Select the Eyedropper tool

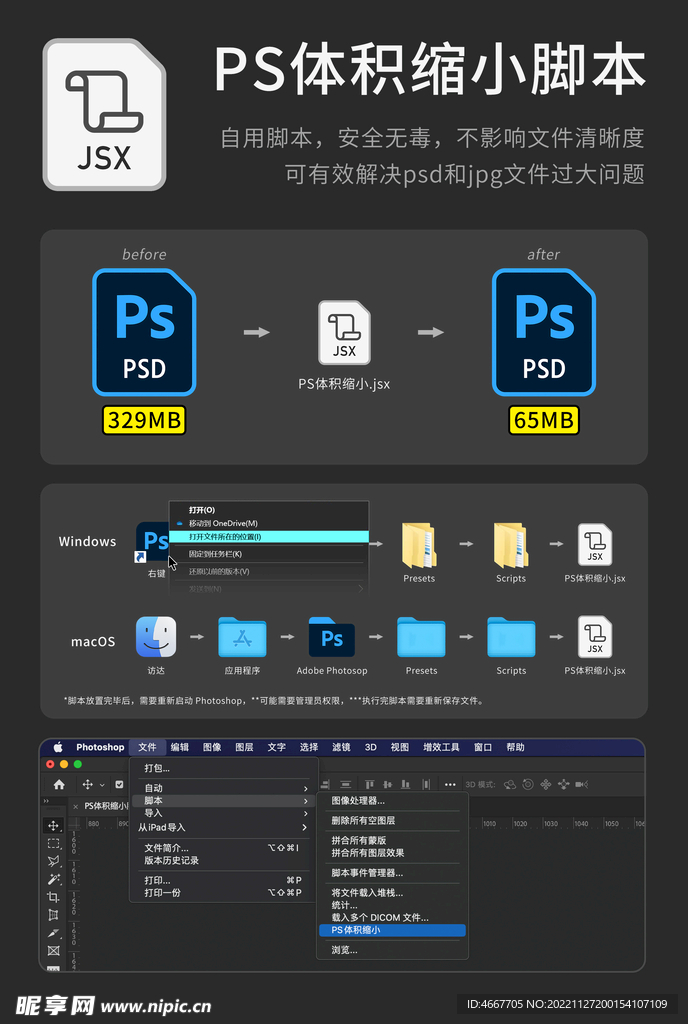[x=54, y=933]
